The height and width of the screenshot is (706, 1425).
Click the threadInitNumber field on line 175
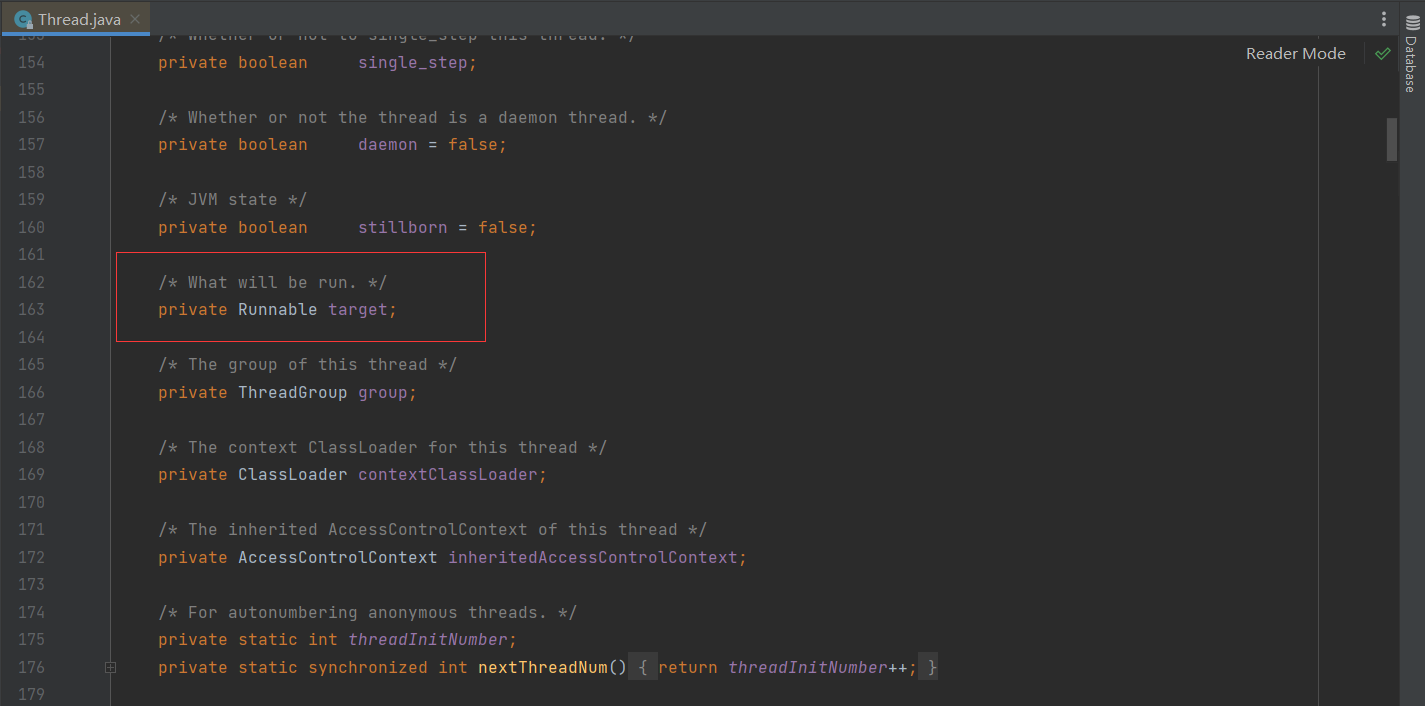click(428, 640)
